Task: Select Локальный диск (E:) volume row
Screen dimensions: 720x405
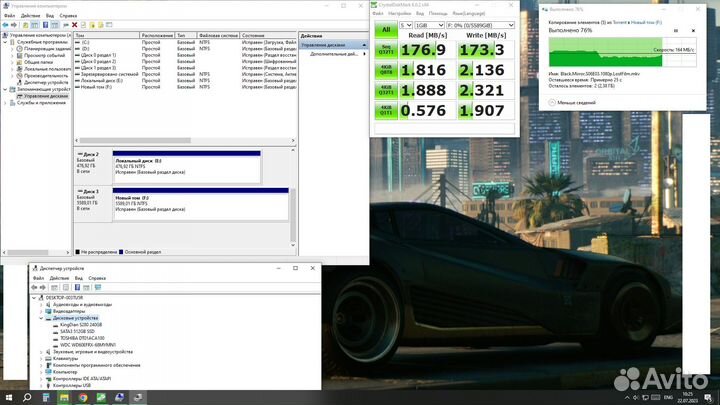Action: coord(186,80)
